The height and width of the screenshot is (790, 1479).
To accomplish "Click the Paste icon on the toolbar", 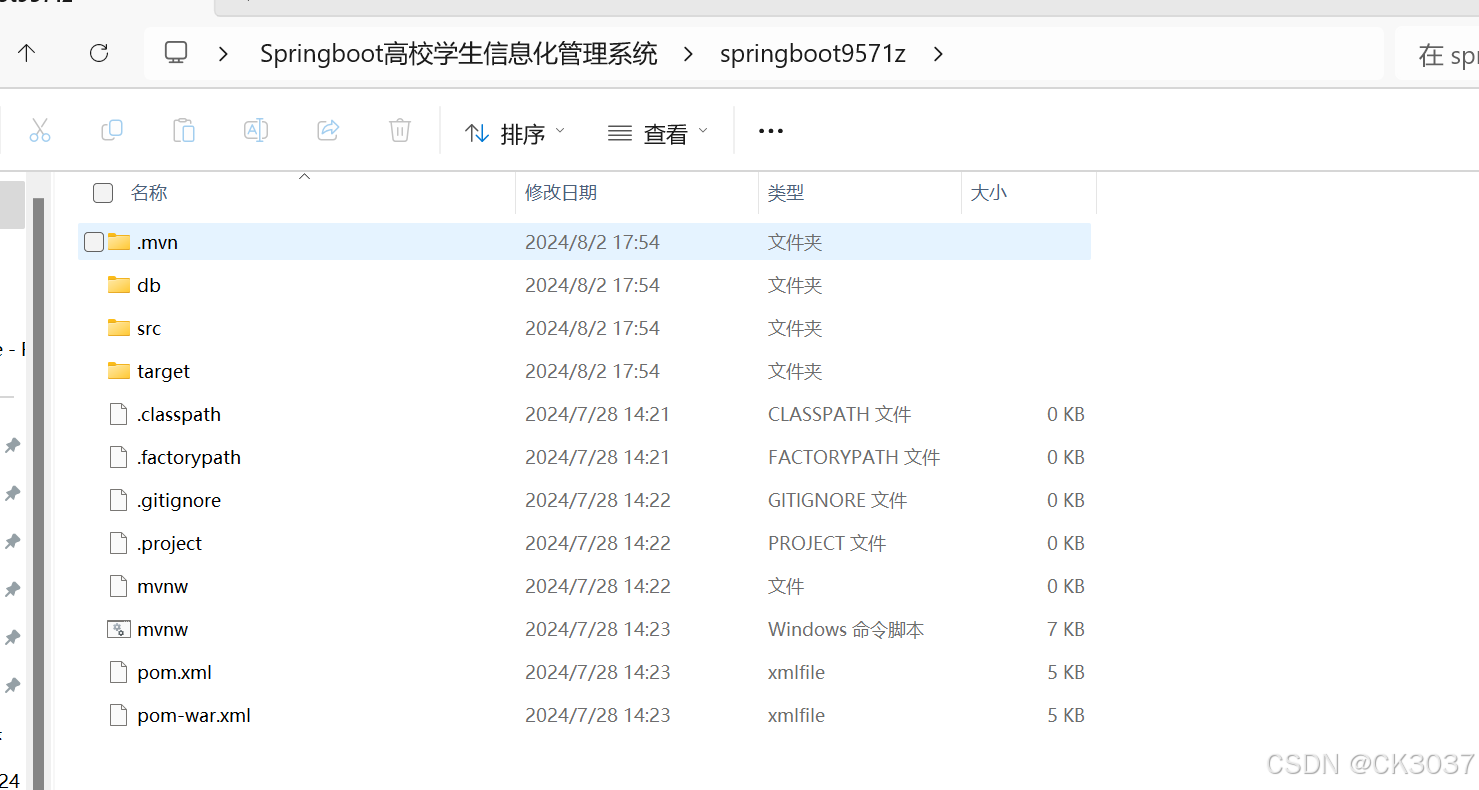I will click(x=184, y=130).
